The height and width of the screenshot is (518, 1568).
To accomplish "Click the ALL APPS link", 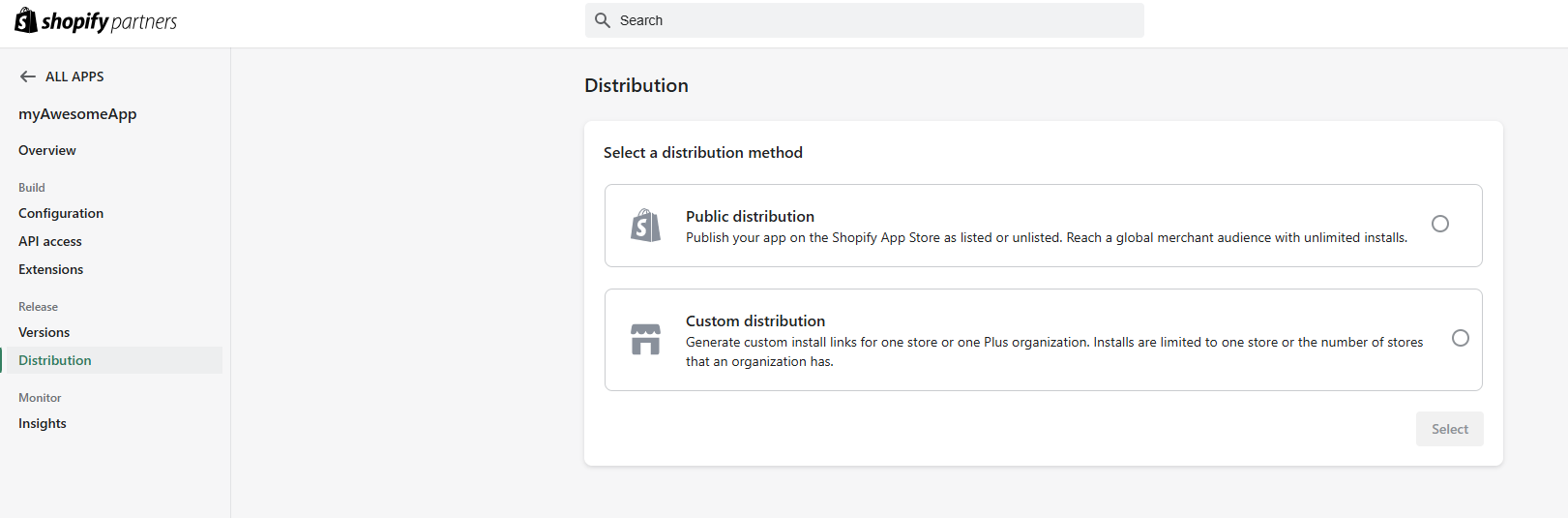I will coord(74,76).
